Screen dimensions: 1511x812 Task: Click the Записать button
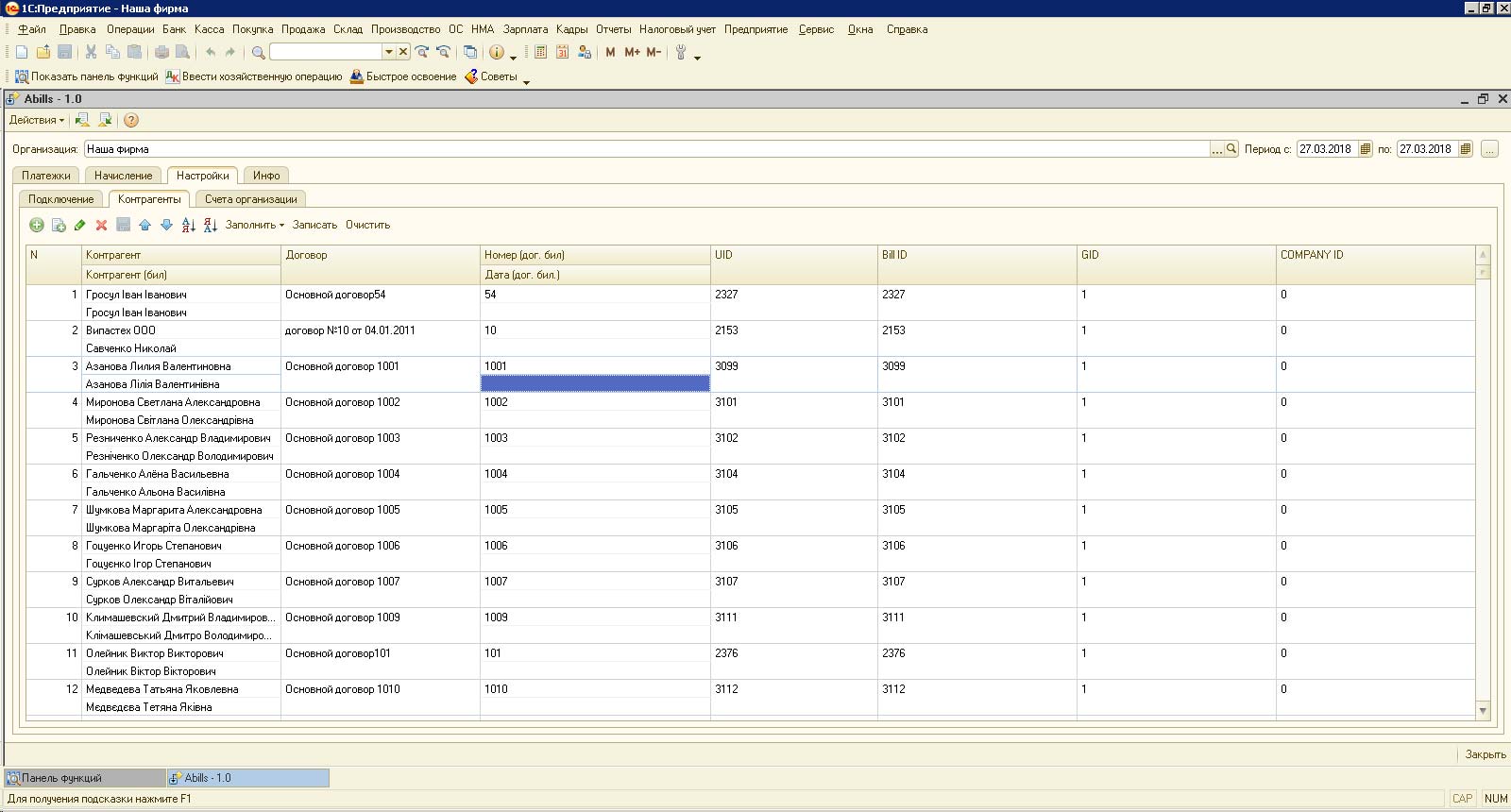pos(314,225)
